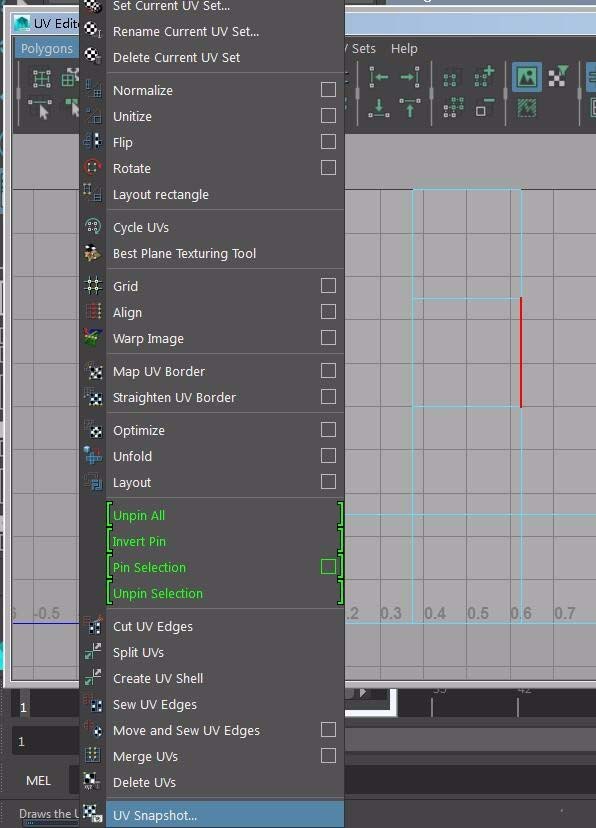This screenshot has height=828, width=596.
Task: Click the Rotate menu icon
Action: [93, 168]
